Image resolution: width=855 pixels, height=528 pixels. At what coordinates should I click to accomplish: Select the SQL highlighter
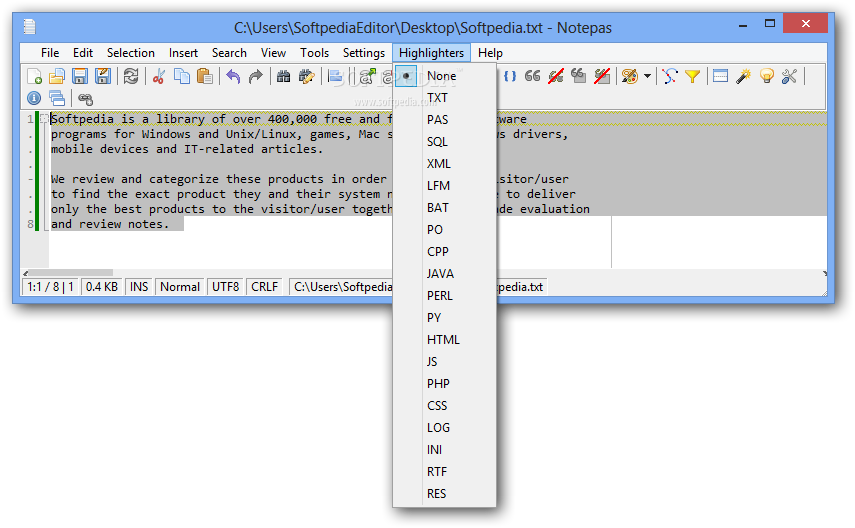pyautogui.click(x=444, y=142)
